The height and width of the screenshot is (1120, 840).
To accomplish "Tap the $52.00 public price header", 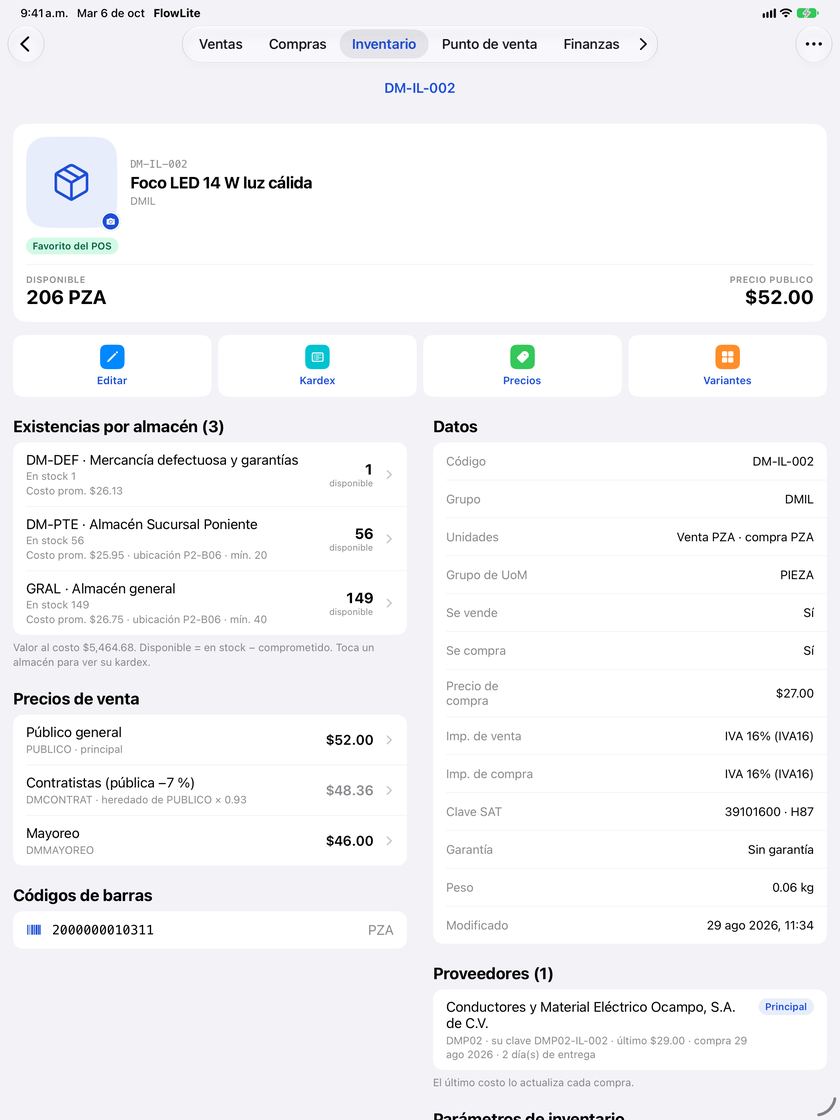I will click(x=779, y=297).
